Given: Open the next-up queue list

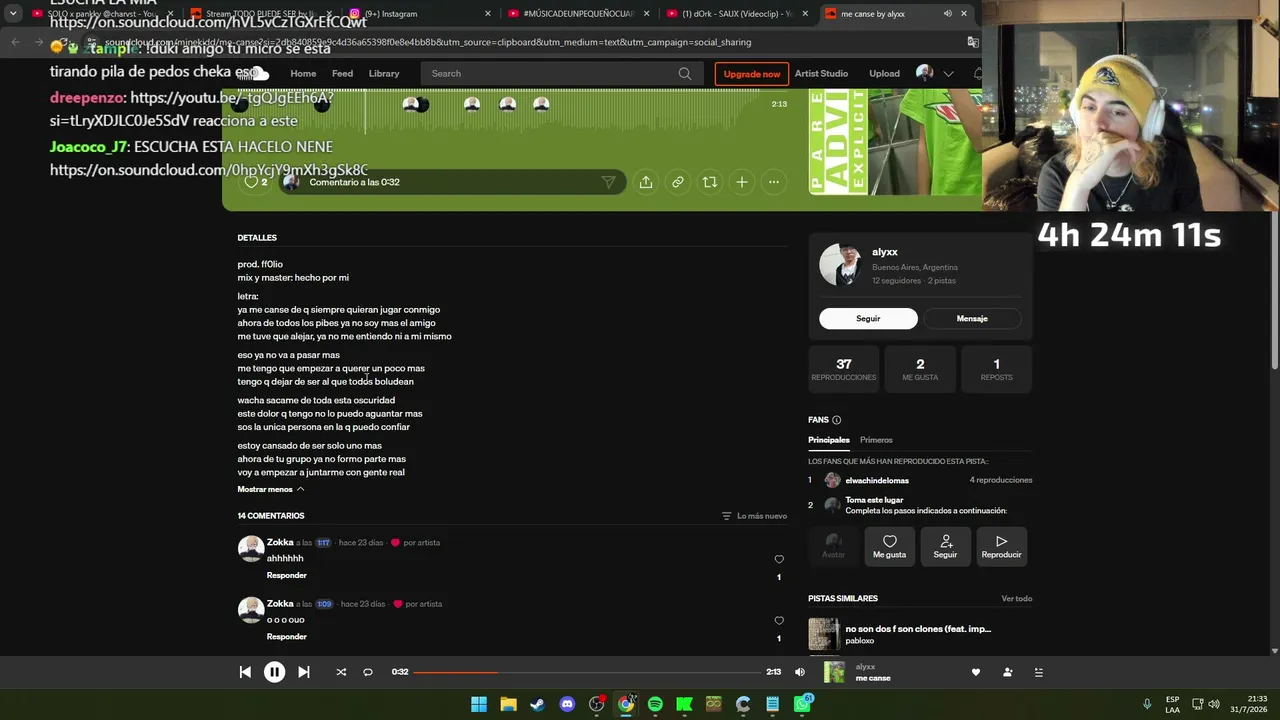Looking at the screenshot, I should point(1039,672).
